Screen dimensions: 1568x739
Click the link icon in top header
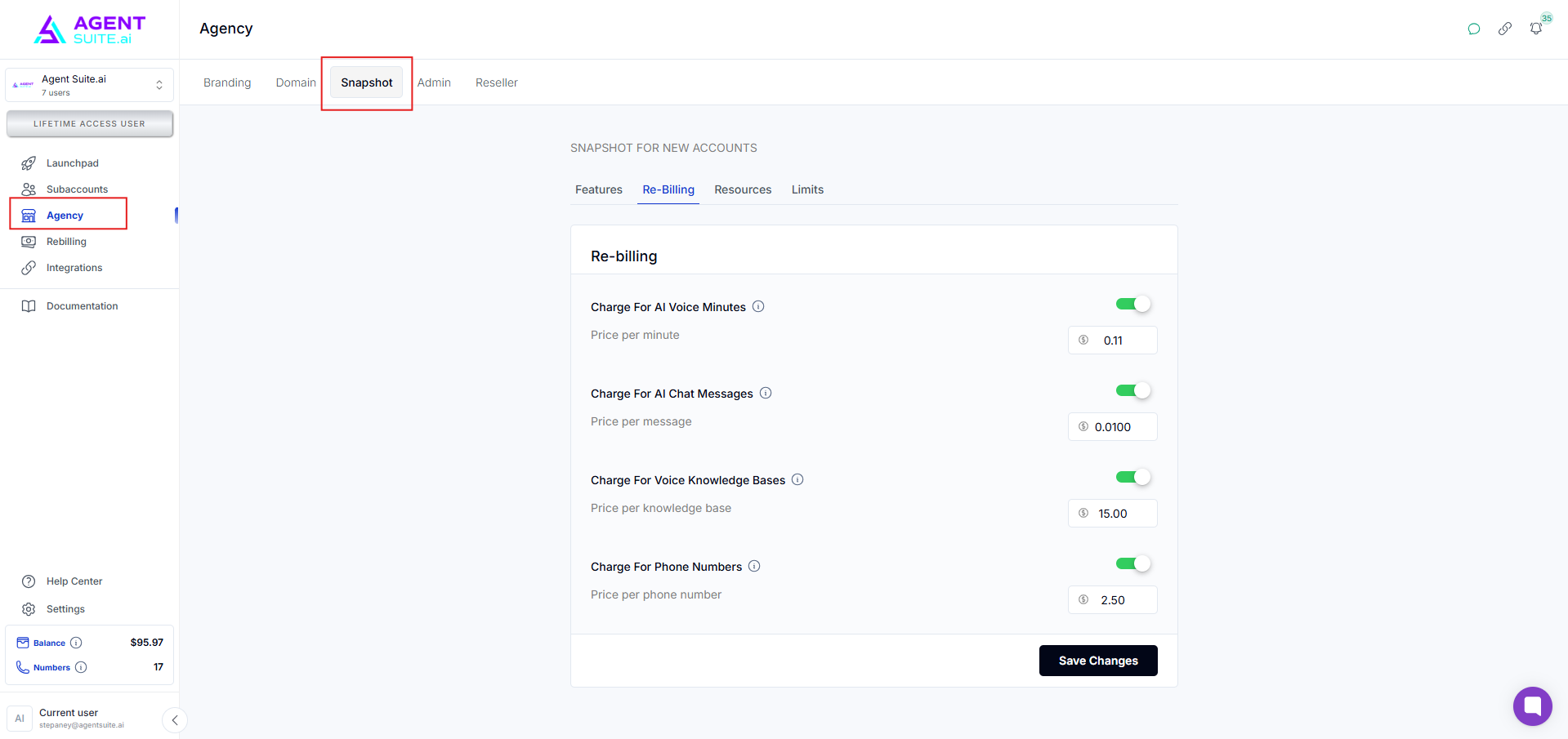point(1505,29)
